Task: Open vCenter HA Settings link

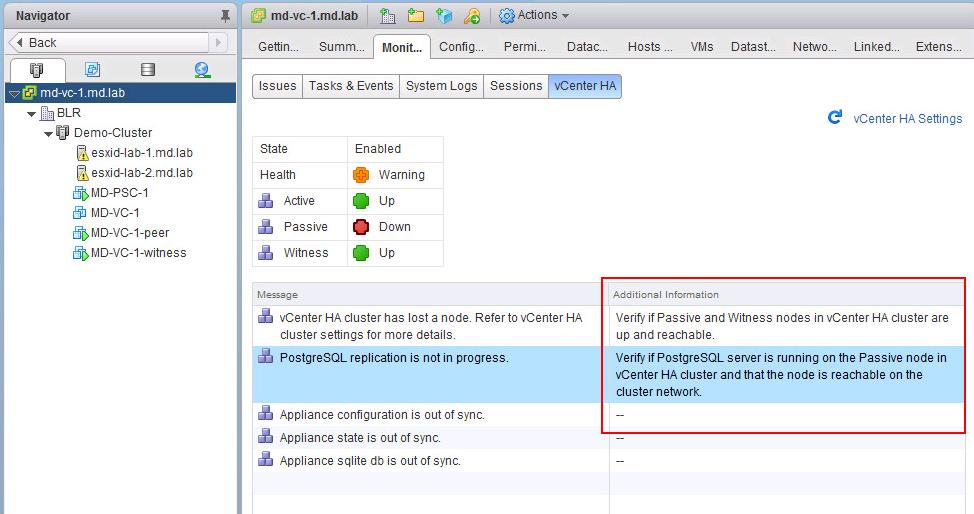Action: point(908,119)
